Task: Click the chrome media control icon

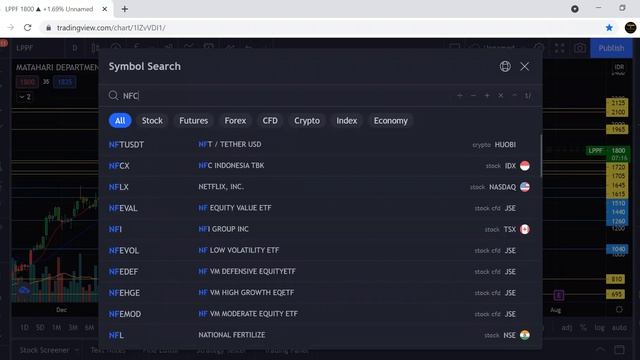Action: pyautogui.click(x=575, y=9)
